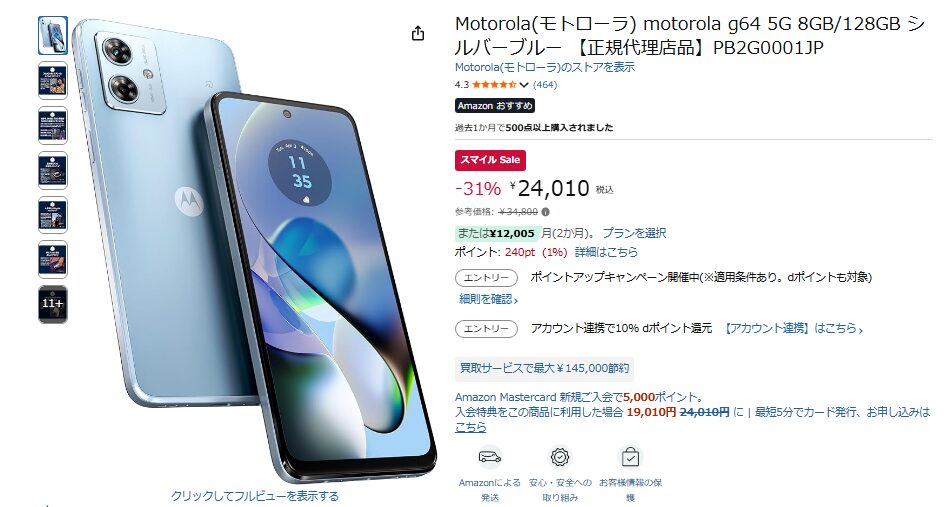
Task: Open 【アカウント連携】はこちら link
Action: pos(793,329)
